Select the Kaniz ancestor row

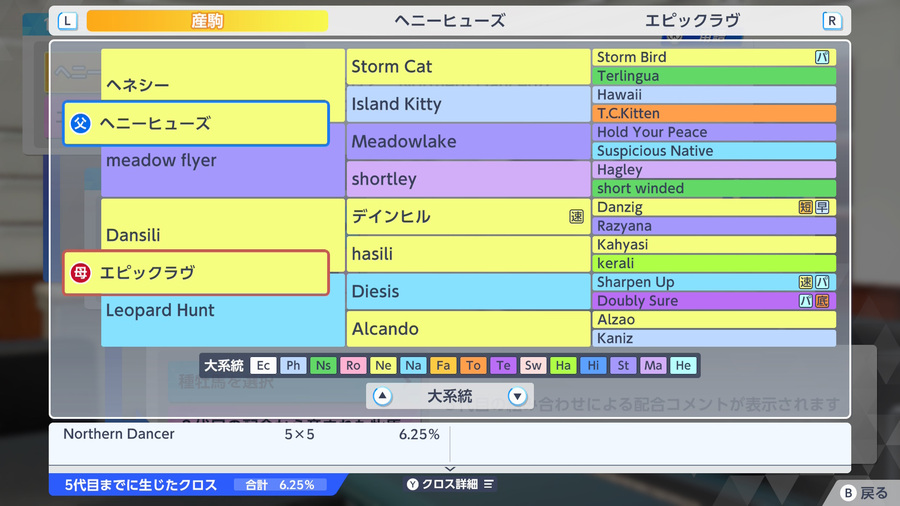coord(714,338)
